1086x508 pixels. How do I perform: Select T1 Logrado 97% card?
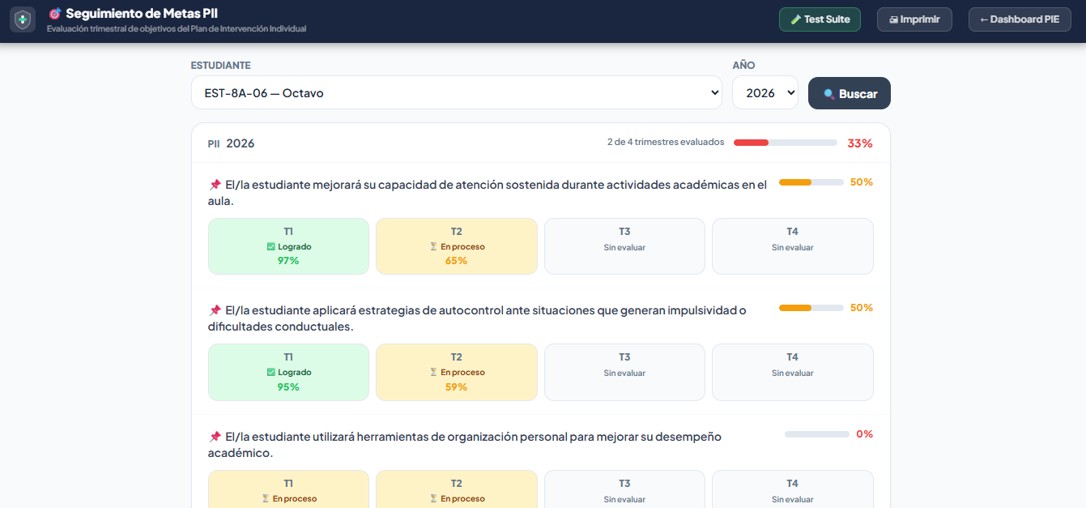288,246
